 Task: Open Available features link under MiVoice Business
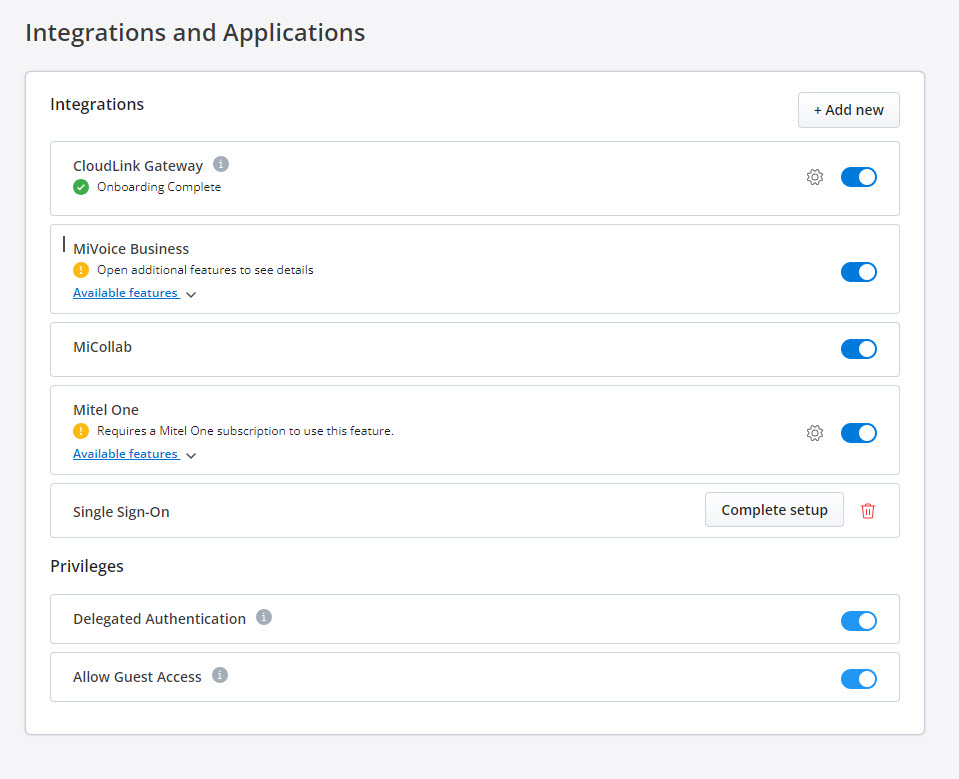[x=126, y=293]
